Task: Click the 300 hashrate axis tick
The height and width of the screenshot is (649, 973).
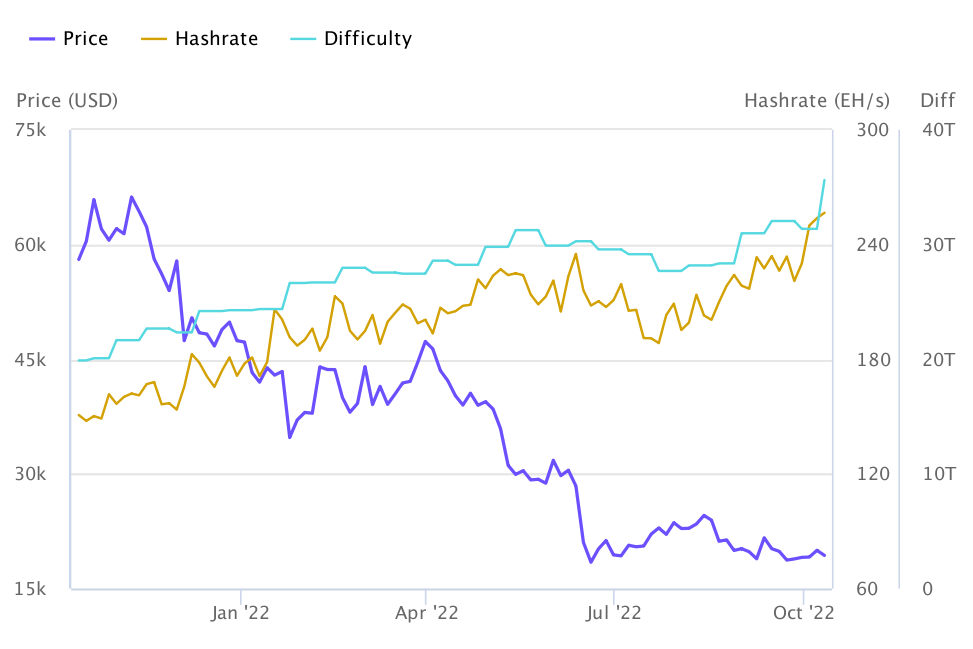Action: [x=872, y=130]
